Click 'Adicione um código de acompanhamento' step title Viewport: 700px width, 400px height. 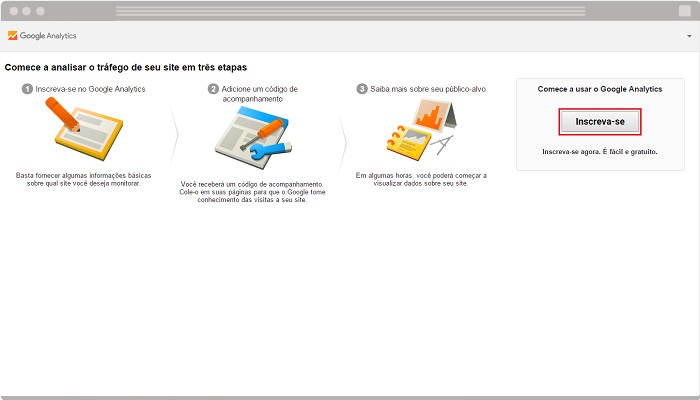(x=259, y=94)
